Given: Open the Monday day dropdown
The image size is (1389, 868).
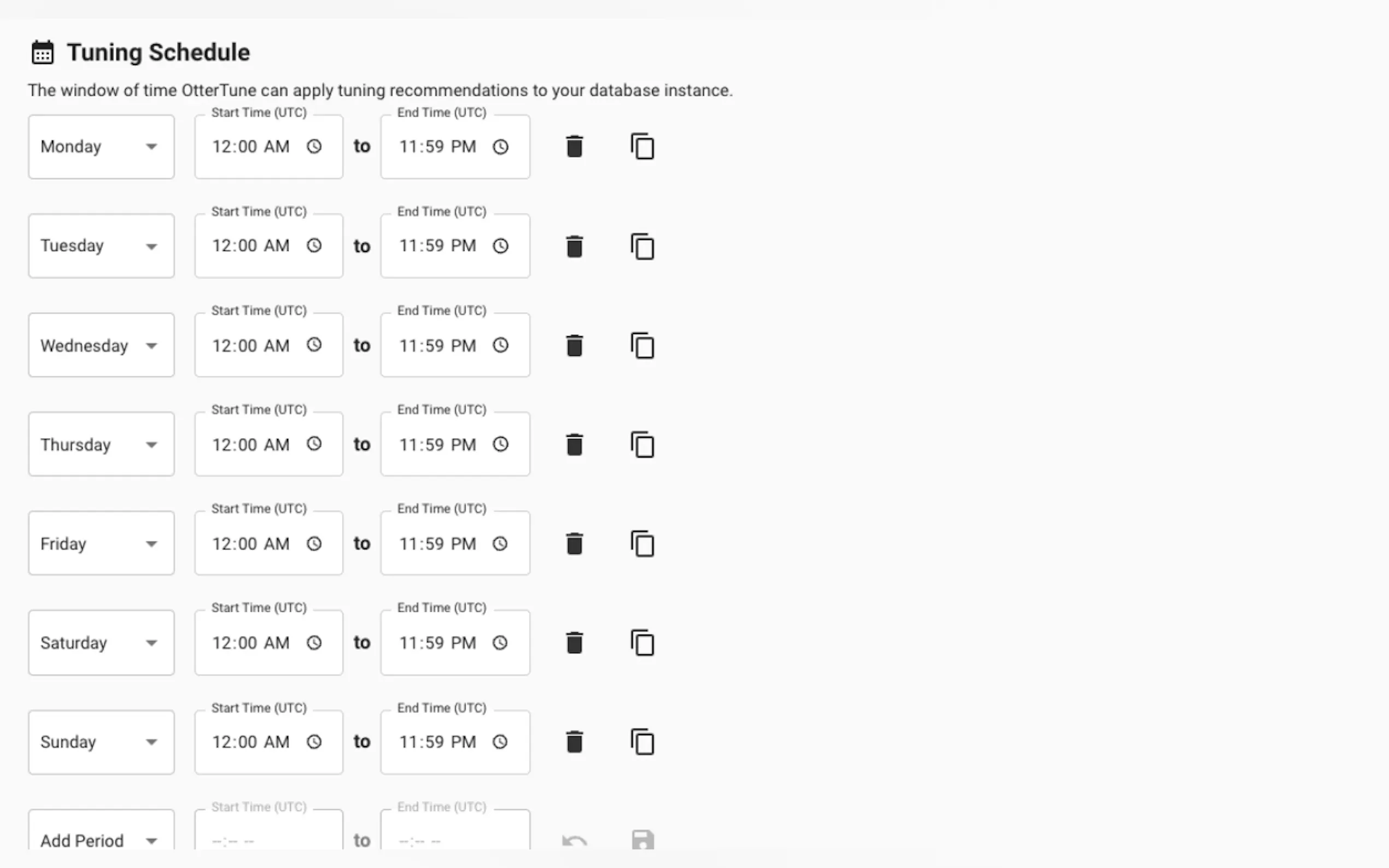Looking at the screenshot, I should pyautogui.click(x=101, y=146).
